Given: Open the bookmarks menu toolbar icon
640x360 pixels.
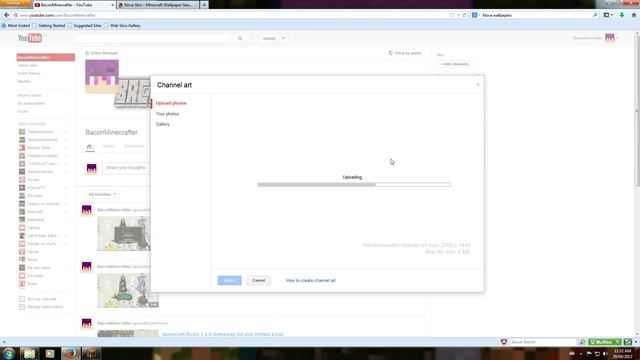Looking at the screenshot, I should point(608,15).
